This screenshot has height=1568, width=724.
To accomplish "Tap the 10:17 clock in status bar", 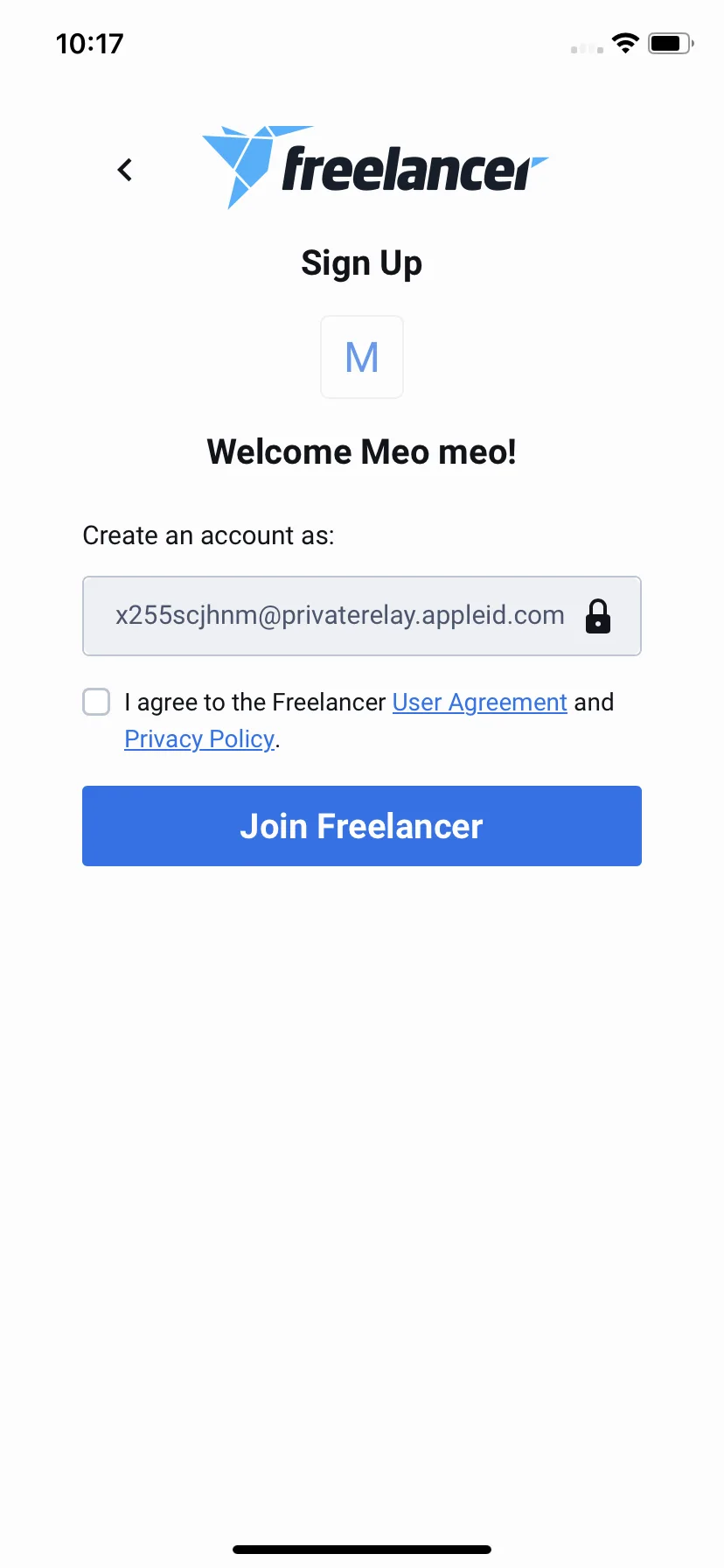I will tap(90, 43).
